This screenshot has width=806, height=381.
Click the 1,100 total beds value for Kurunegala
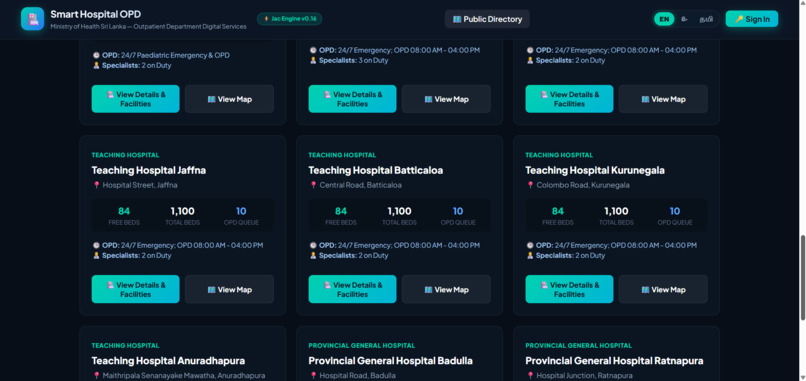[616, 211]
